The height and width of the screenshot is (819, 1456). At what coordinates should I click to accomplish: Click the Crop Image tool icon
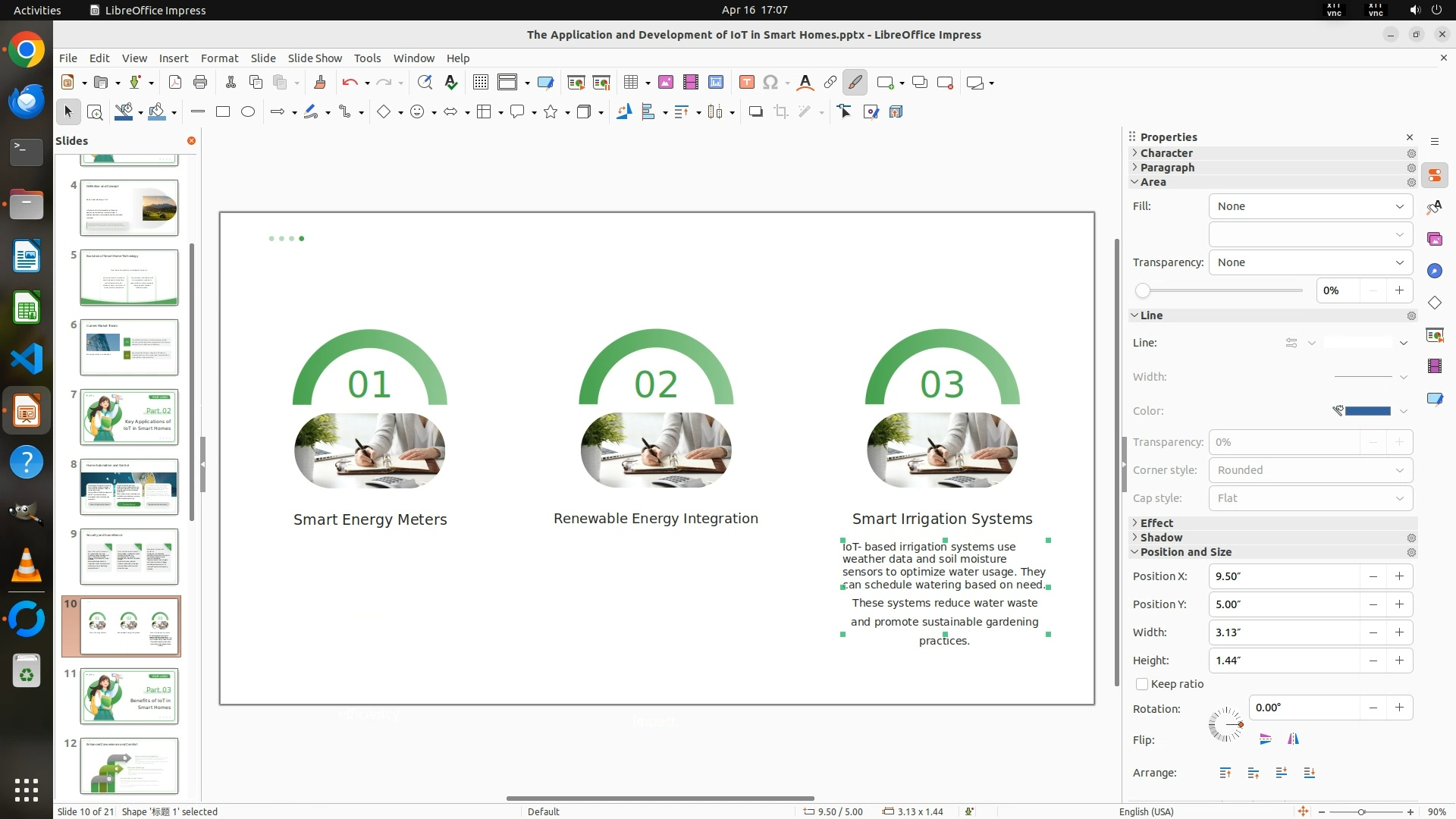[x=780, y=112]
